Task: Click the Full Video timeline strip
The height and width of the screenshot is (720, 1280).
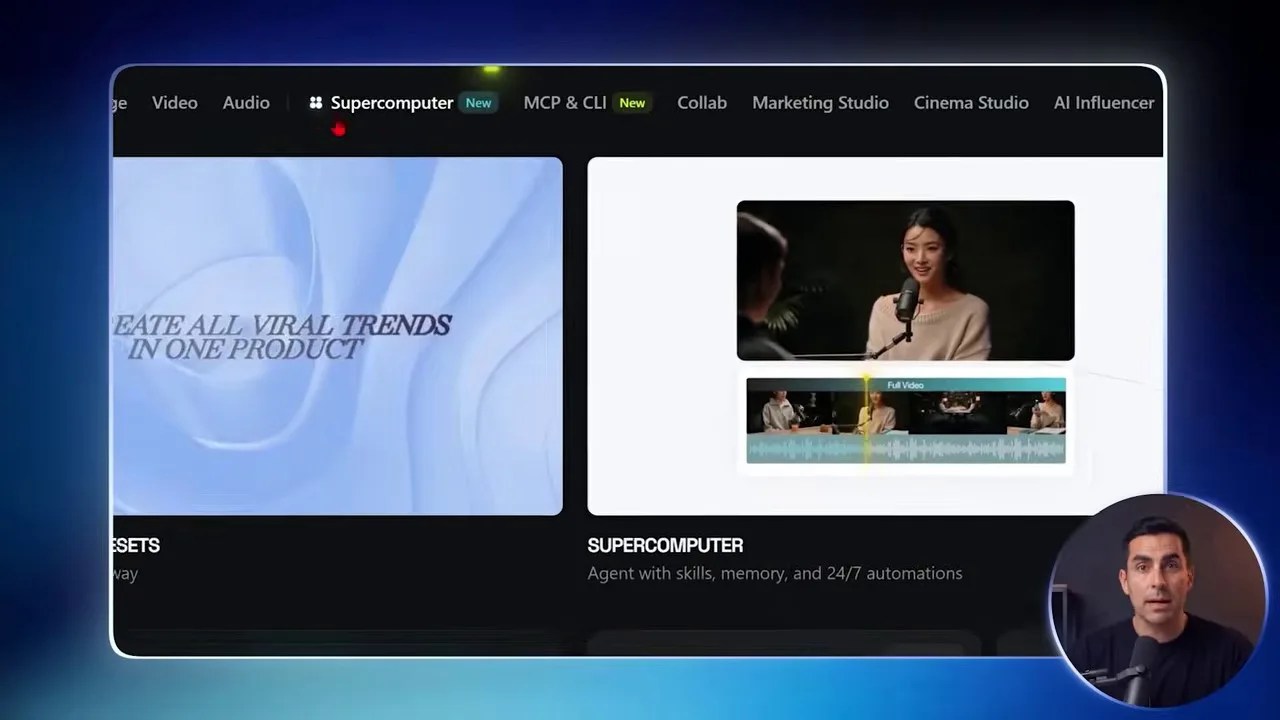Action: point(906,385)
